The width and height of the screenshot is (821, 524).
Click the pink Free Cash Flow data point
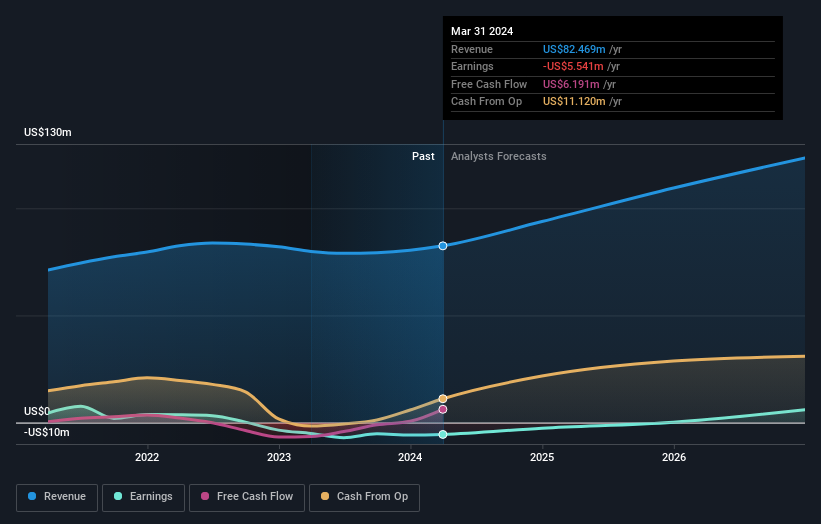(x=443, y=409)
